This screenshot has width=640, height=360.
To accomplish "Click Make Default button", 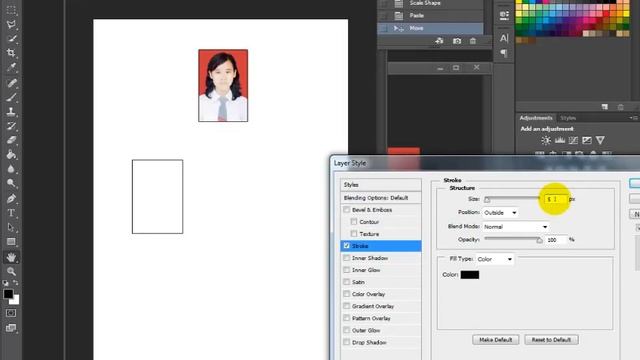I will tap(496, 340).
